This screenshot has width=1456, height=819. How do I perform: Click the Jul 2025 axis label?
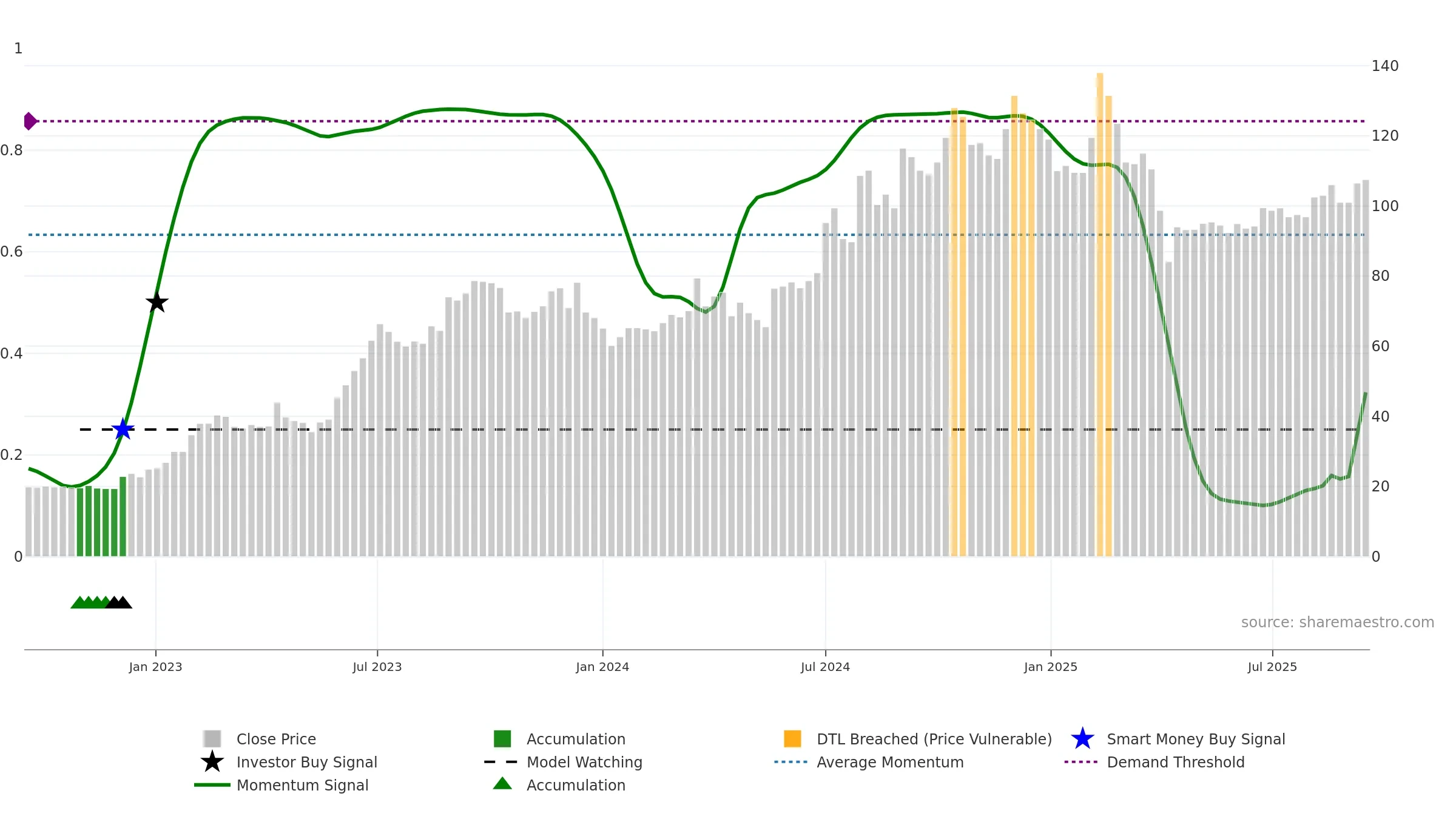tap(1272, 667)
